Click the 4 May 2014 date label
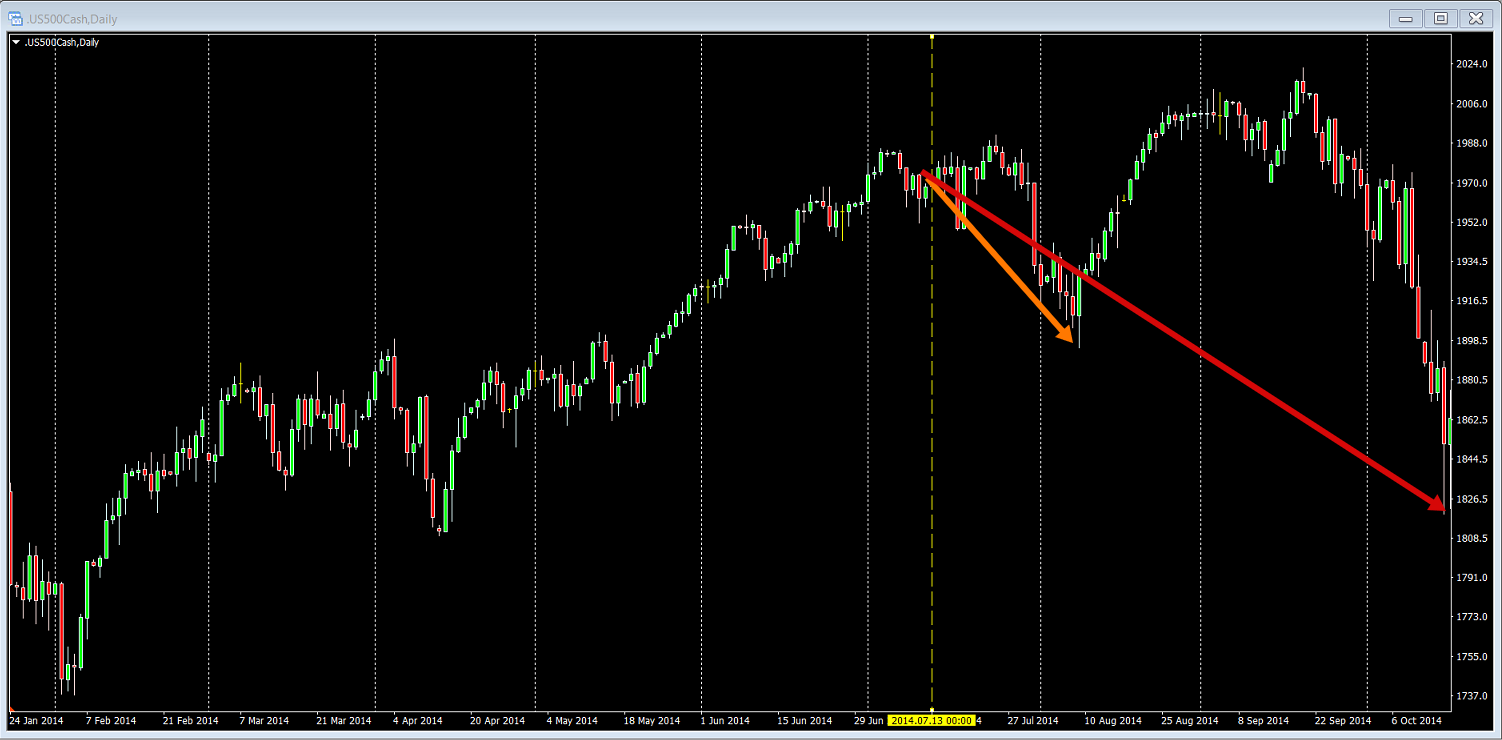Image resolution: width=1502 pixels, height=740 pixels. [572, 720]
